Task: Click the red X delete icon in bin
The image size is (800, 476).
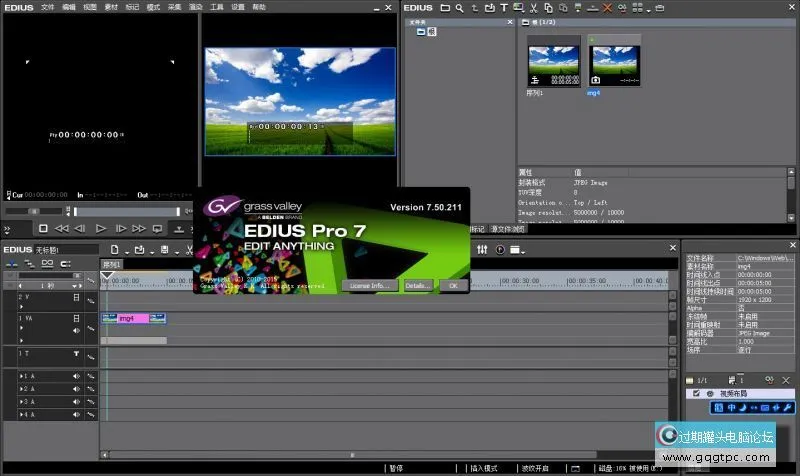Action: coord(607,8)
